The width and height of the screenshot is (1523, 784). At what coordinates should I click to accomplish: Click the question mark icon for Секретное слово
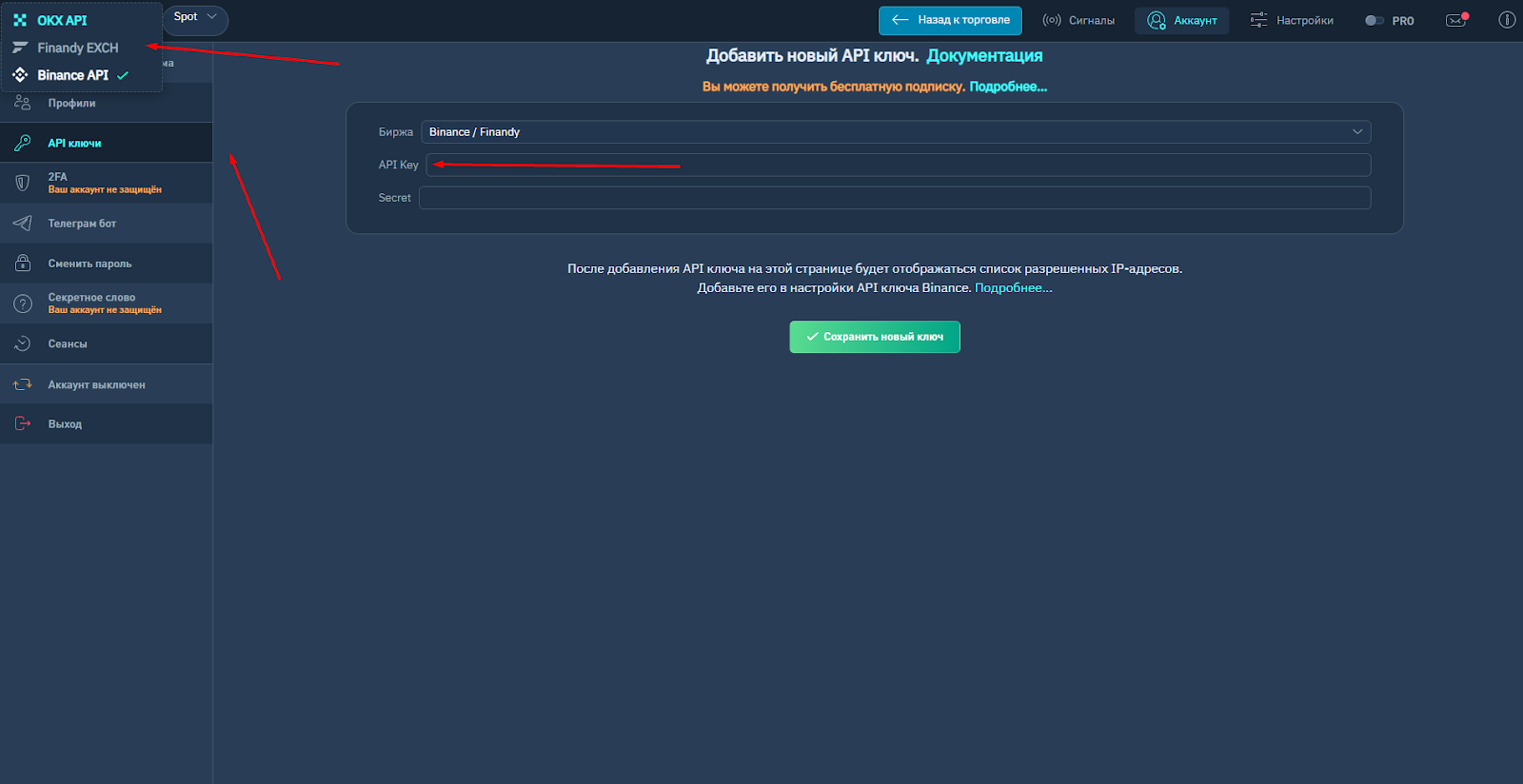pyautogui.click(x=23, y=304)
